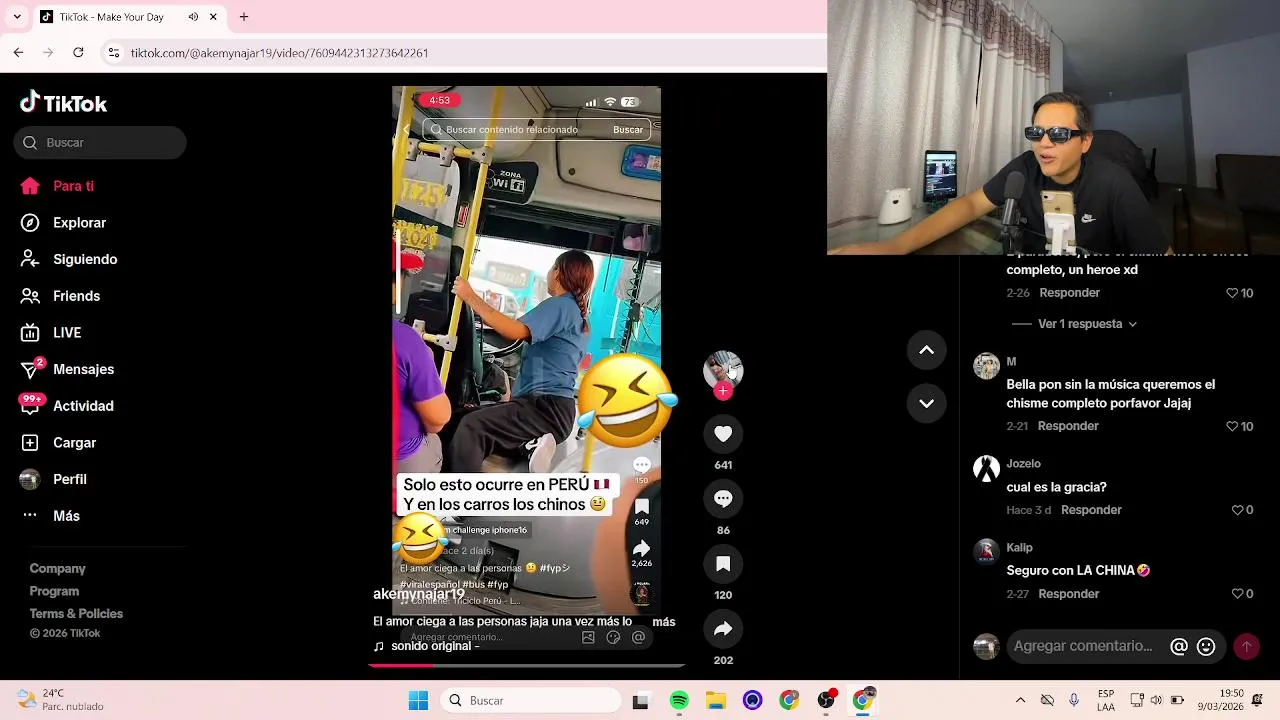This screenshot has height=720, width=1280.
Task: Go to the Siguiendo feed
Action: click(69, 259)
